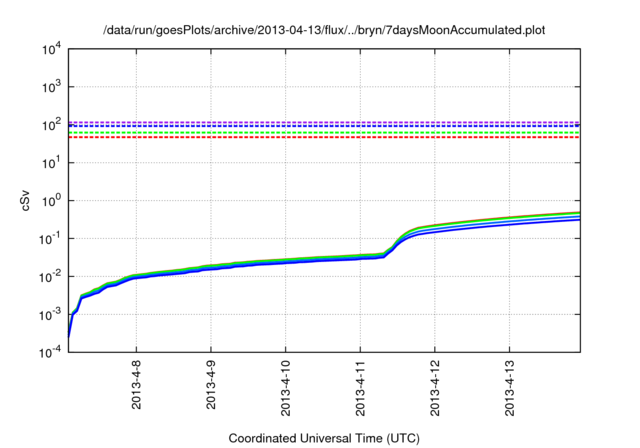Click the 2013-4-13 date tick label

(510, 388)
